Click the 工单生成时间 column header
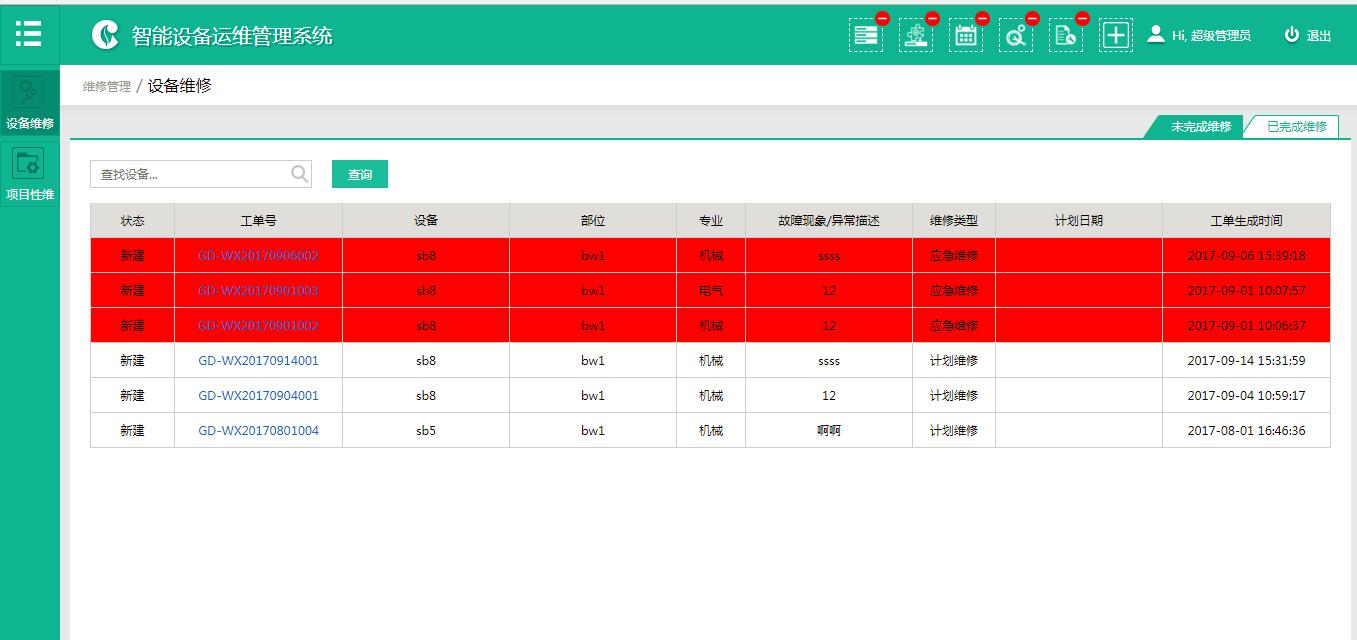 1246,220
